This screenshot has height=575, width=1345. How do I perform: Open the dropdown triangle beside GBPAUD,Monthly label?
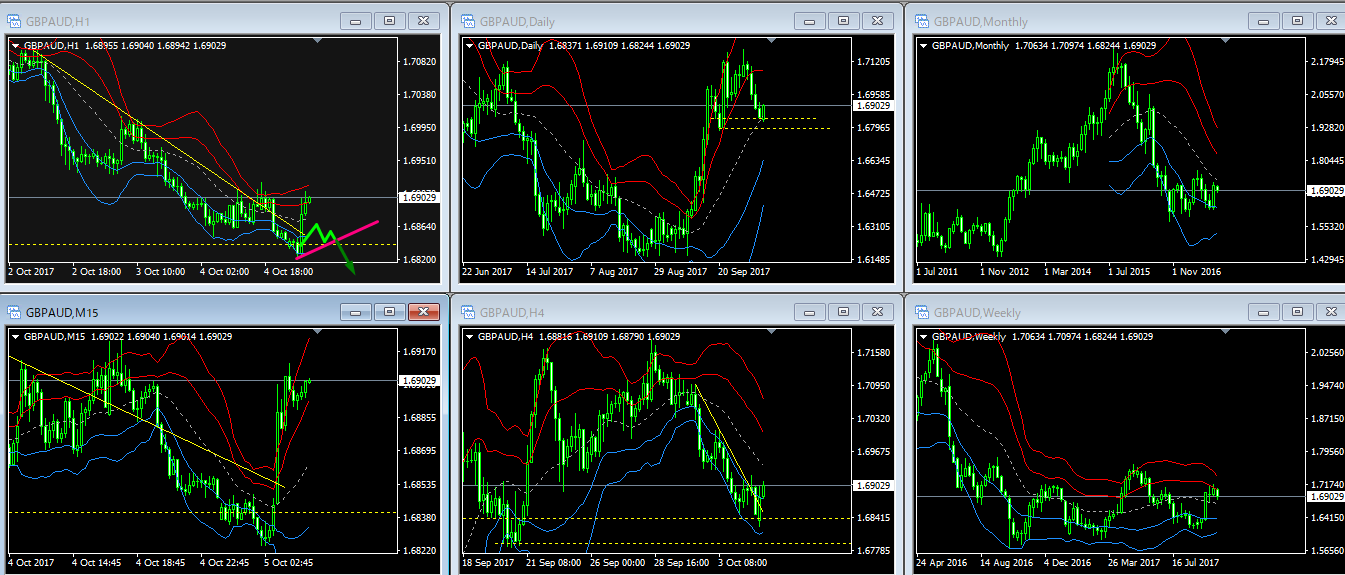922,45
